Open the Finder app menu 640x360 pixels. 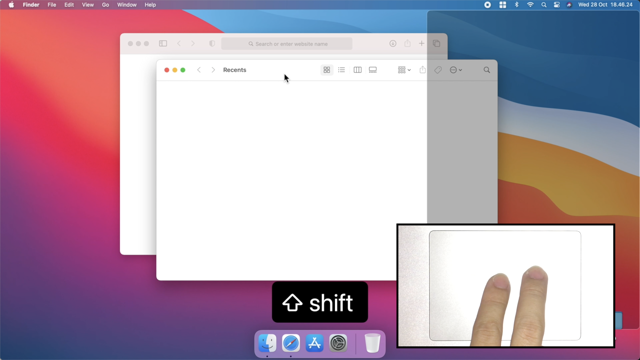tap(31, 5)
